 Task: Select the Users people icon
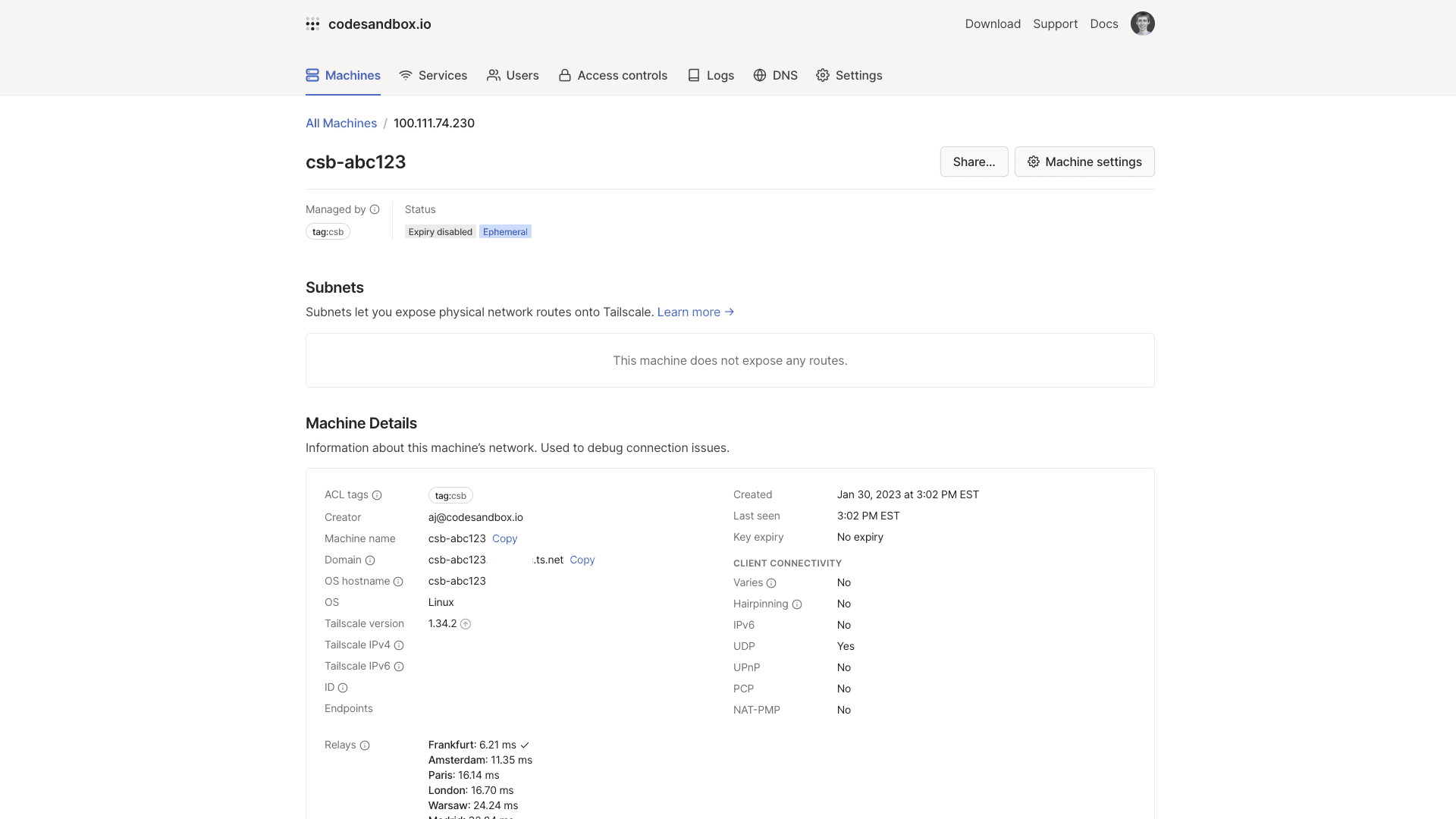pyautogui.click(x=493, y=75)
